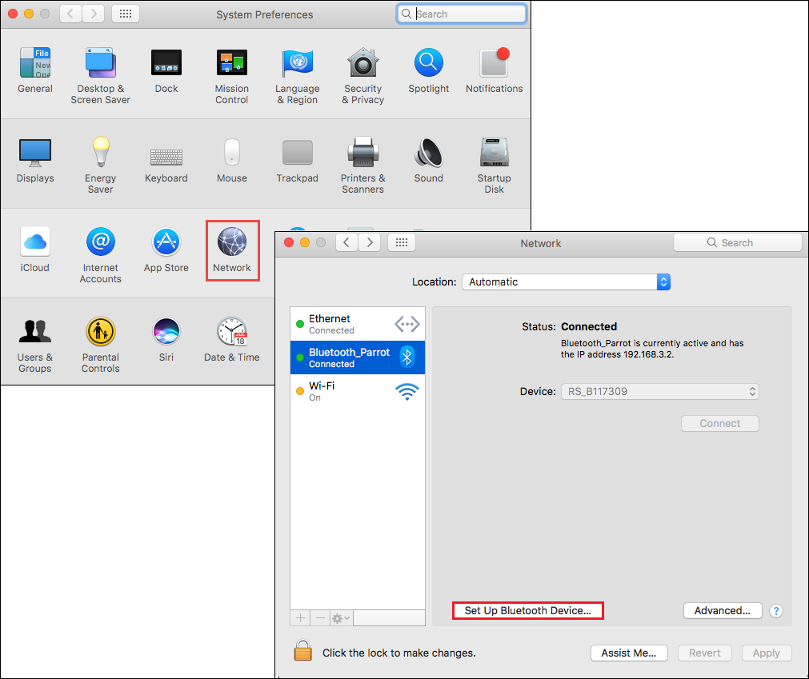Select Wi-Fi in the network services list
The width and height of the screenshot is (809, 679).
(357, 391)
